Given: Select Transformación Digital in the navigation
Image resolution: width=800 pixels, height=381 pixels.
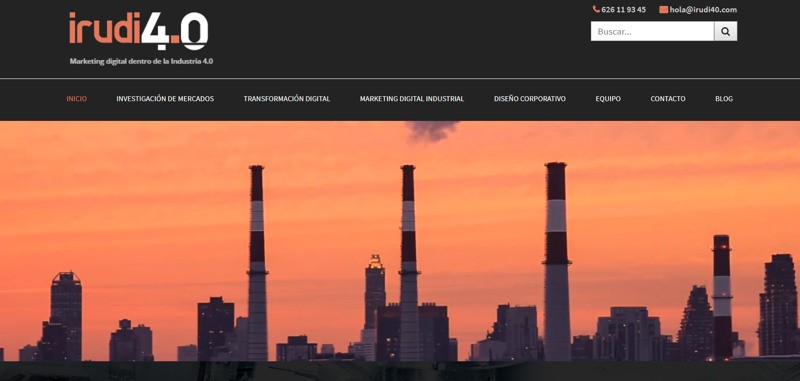Looking at the screenshot, I should pyautogui.click(x=287, y=99).
